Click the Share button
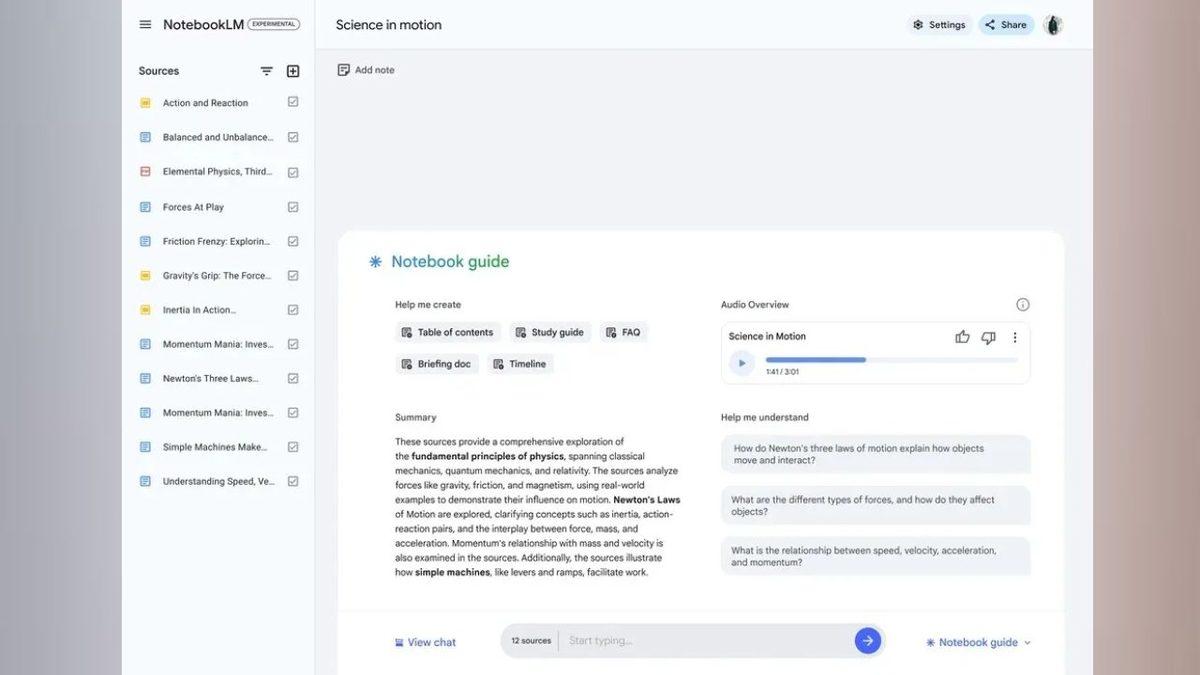This screenshot has height=675, width=1200. 1005,24
